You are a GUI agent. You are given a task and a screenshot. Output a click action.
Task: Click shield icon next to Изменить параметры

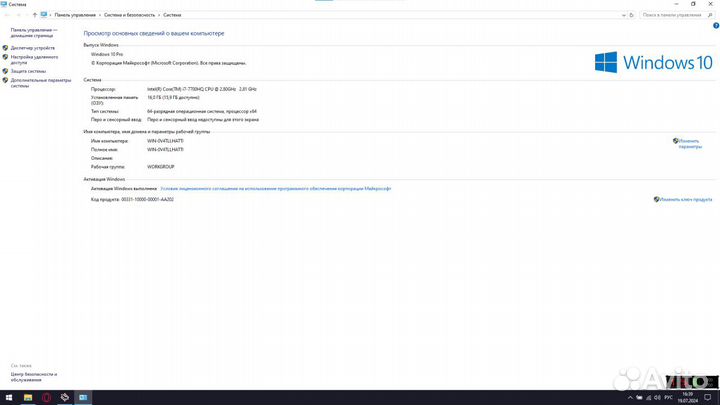tap(675, 141)
